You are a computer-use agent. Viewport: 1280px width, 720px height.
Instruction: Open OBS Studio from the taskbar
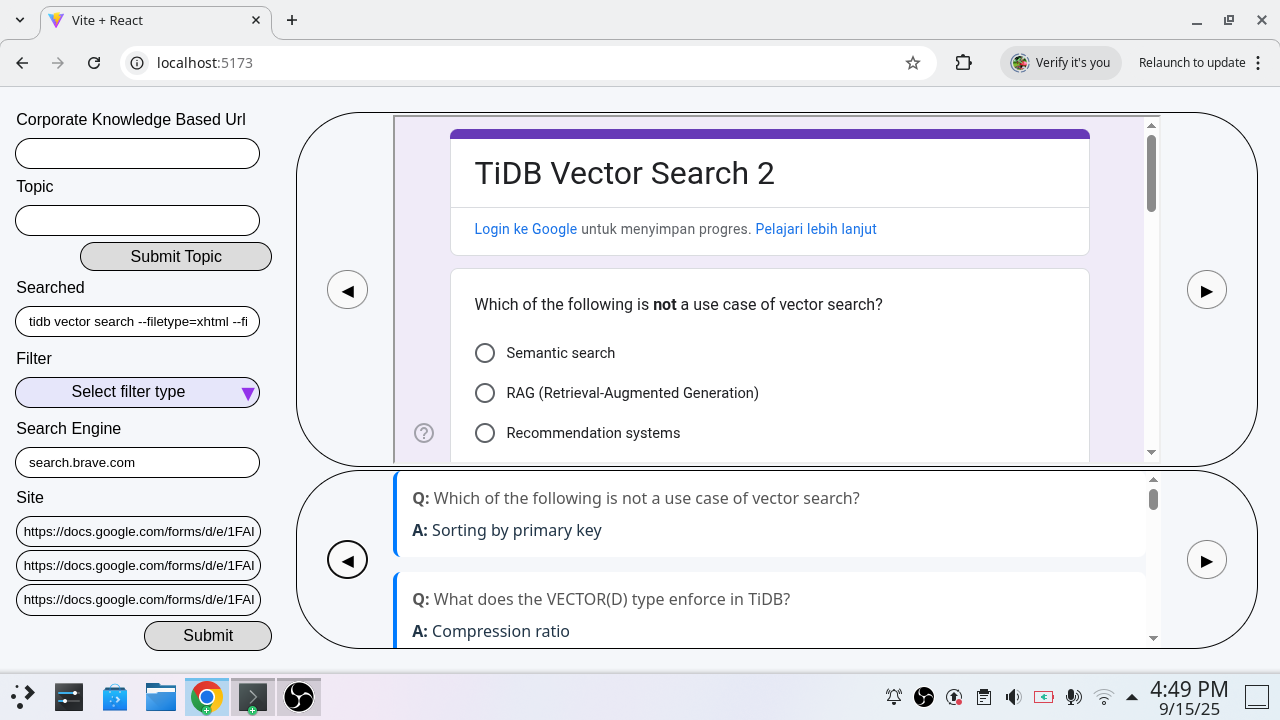click(299, 697)
